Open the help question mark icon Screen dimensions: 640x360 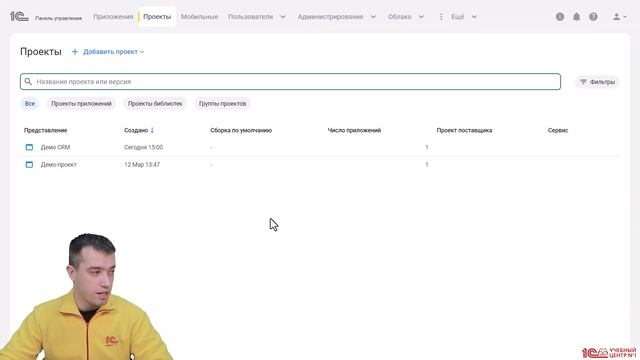593,17
